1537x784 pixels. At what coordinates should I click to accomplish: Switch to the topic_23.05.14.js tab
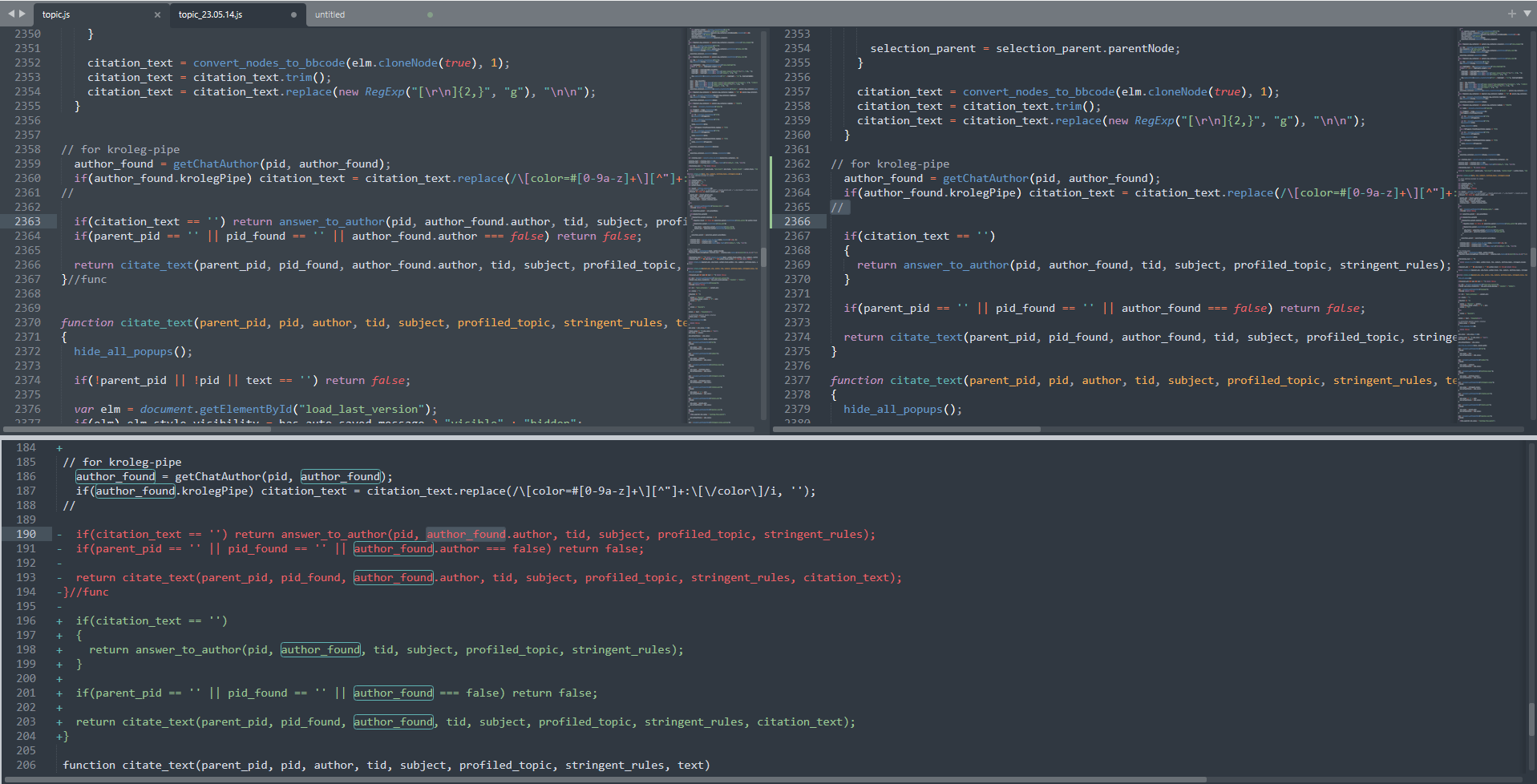[x=210, y=14]
